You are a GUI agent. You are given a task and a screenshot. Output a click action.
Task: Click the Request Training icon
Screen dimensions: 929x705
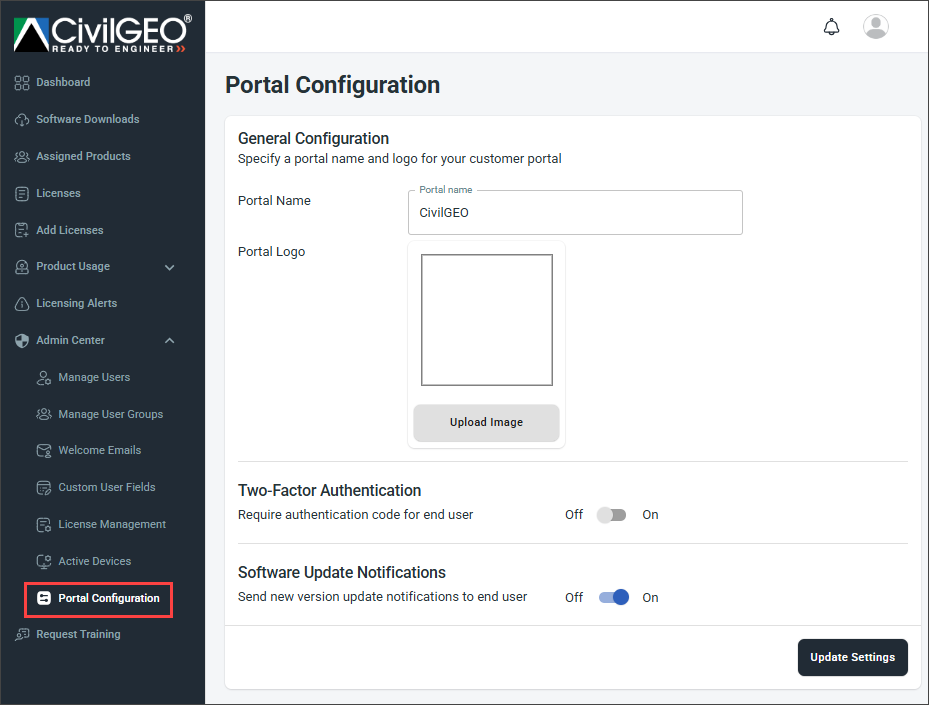22,634
